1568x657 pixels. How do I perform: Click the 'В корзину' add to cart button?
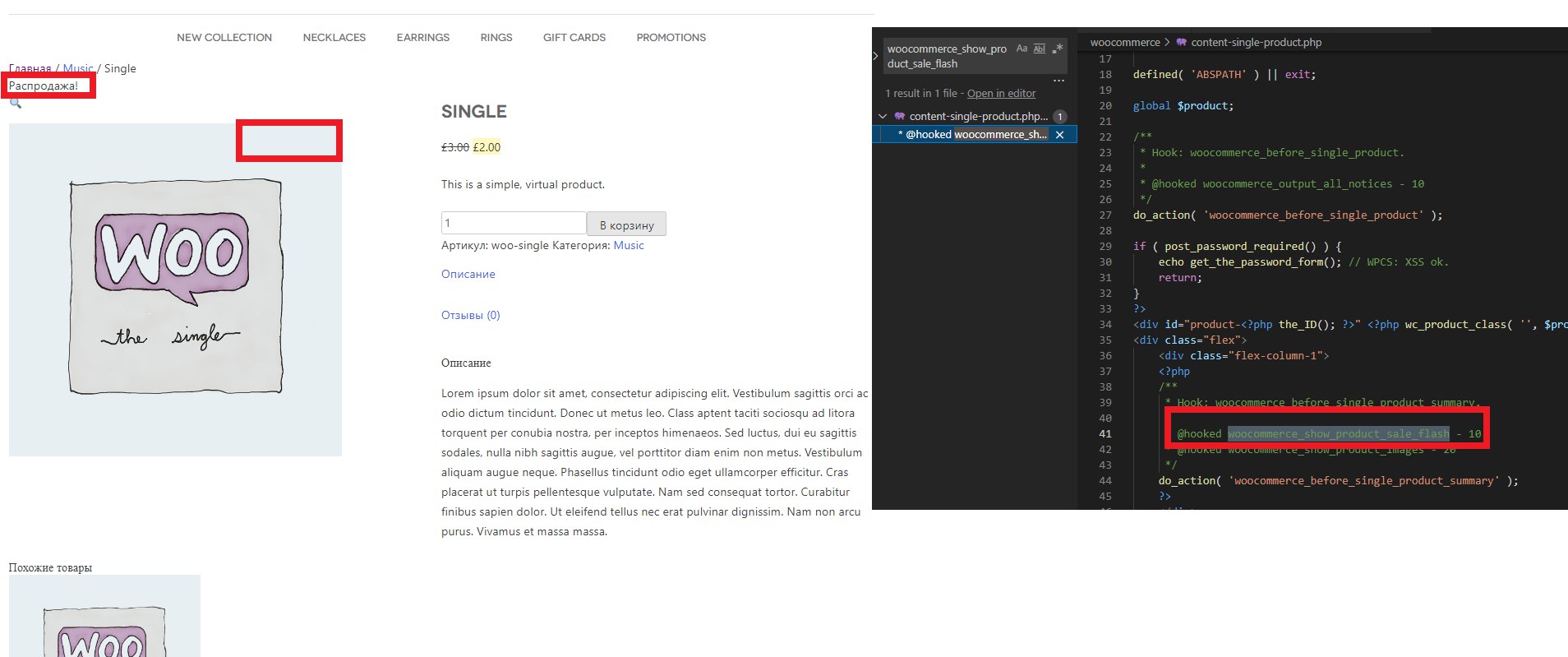click(627, 224)
